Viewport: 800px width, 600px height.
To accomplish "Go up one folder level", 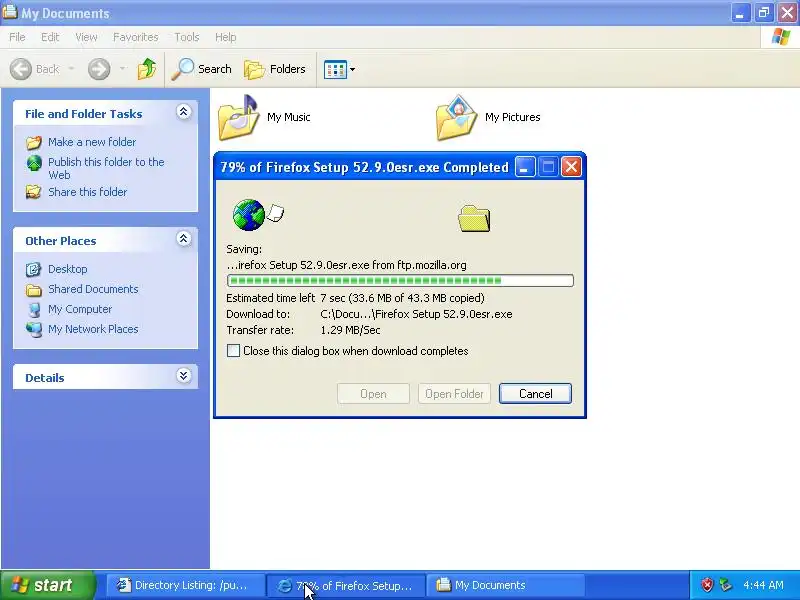I will 147,69.
